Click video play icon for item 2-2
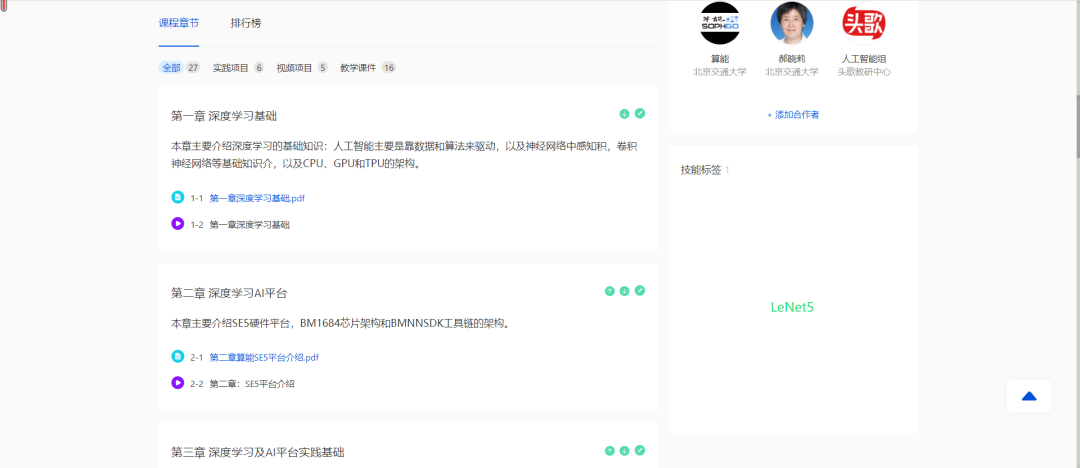The image size is (1080, 468). [178, 383]
